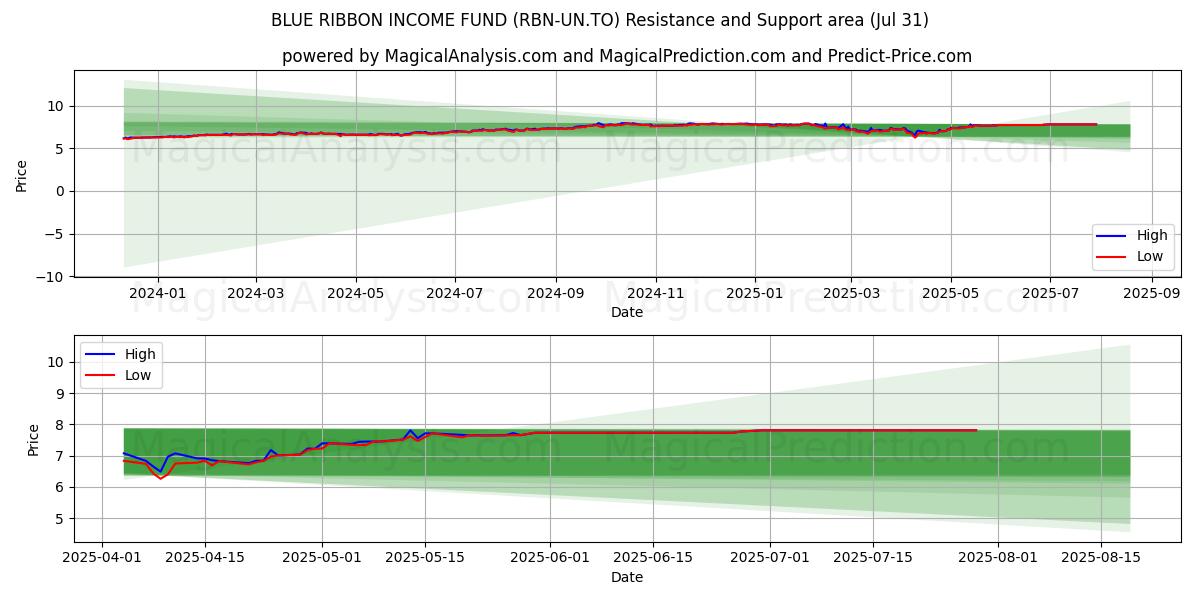The height and width of the screenshot is (600, 1200).
Task: Click the '2025-08-15' date tick label
Action: point(1101,560)
